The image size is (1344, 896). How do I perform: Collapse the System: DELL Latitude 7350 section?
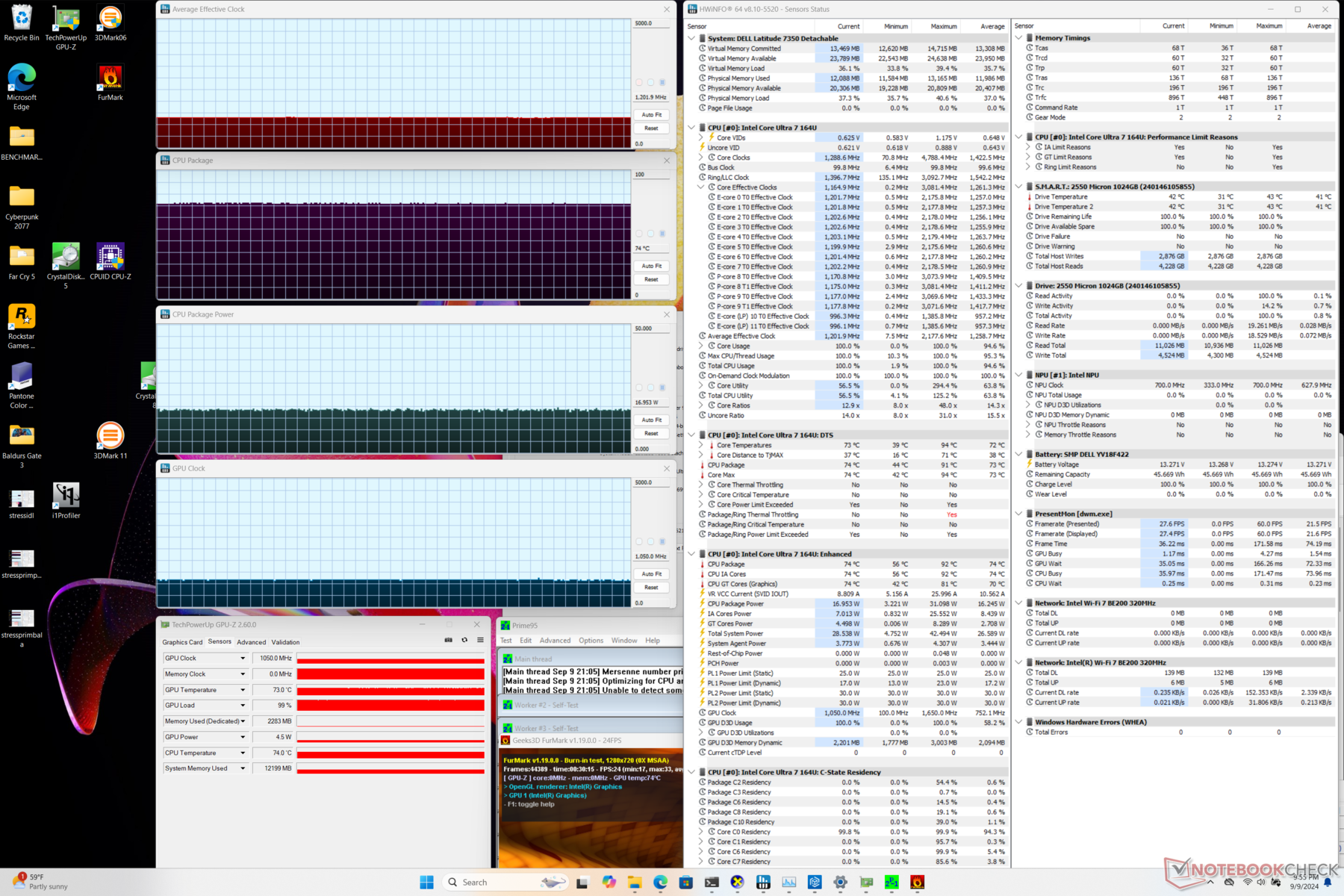(691, 38)
